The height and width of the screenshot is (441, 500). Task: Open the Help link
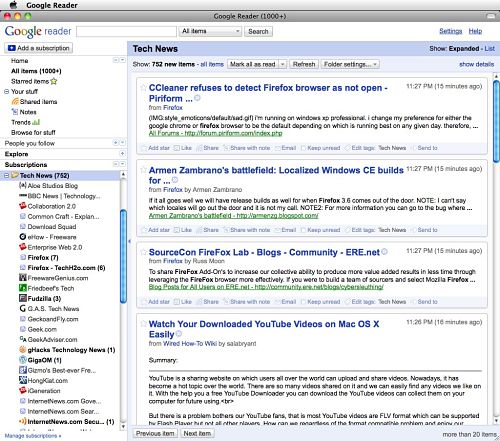tap(475, 31)
